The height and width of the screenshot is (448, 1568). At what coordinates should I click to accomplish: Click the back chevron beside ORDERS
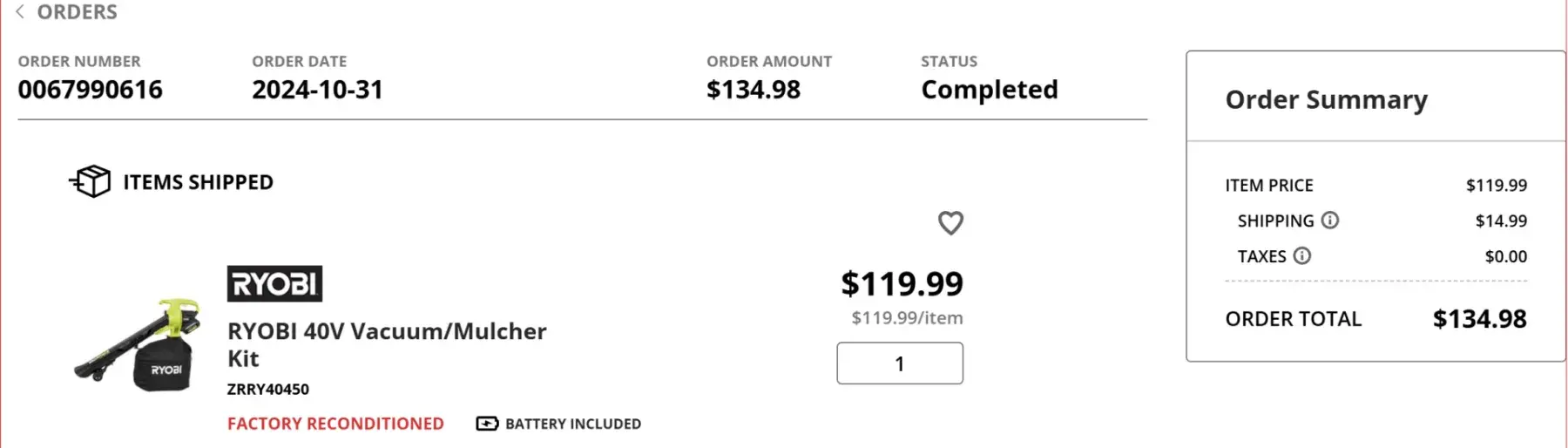(20, 12)
